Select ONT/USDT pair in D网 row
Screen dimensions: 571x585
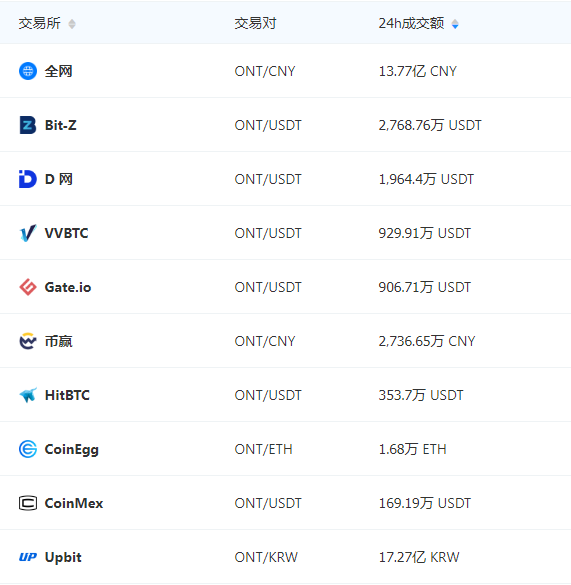coord(268,179)
